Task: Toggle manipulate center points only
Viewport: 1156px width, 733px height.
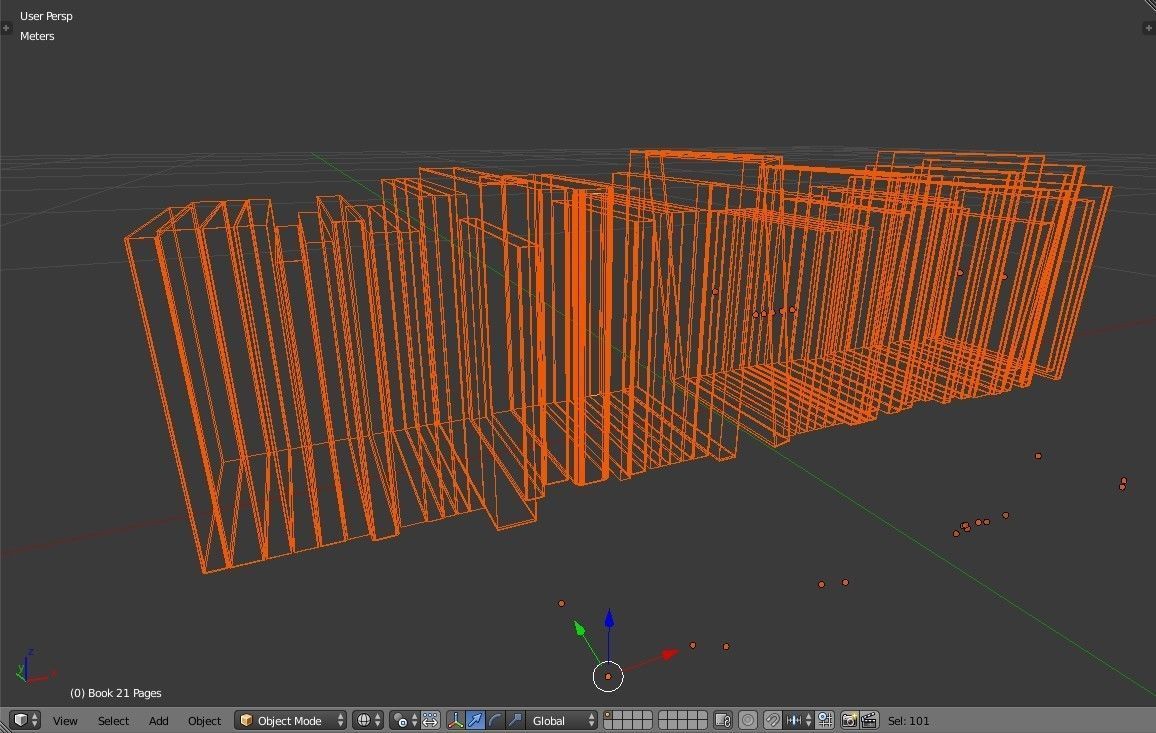Action: pyautogui.click(x=431, y=720)
